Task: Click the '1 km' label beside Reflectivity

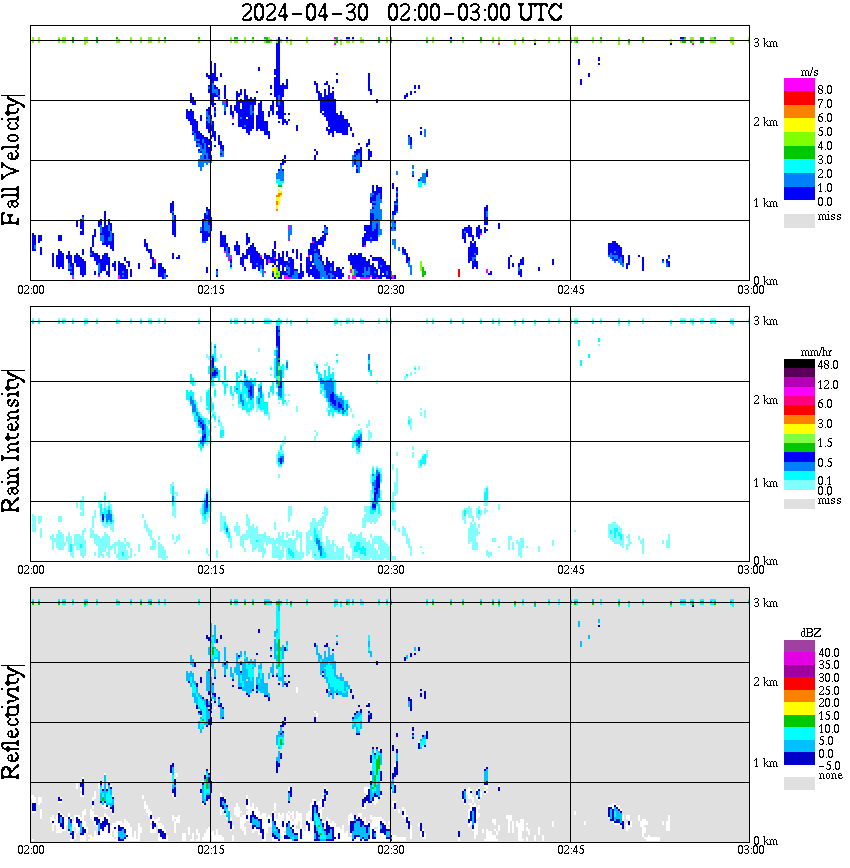Action: [765, 763]
